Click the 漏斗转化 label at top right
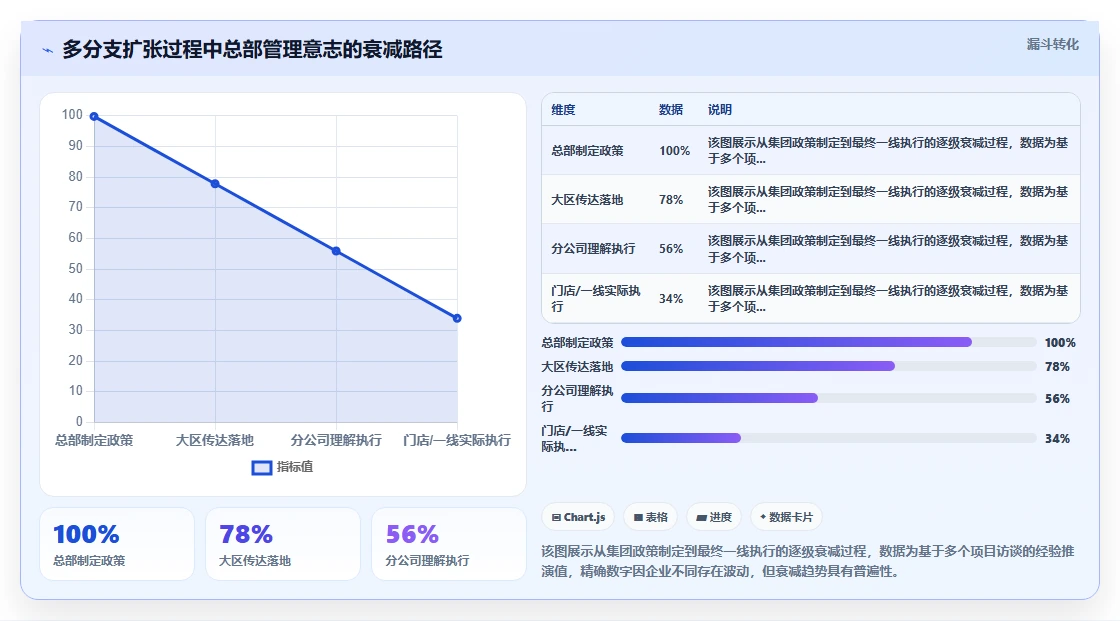The width and height of the screenshot is (1120, 621). tap(1052, 44)
